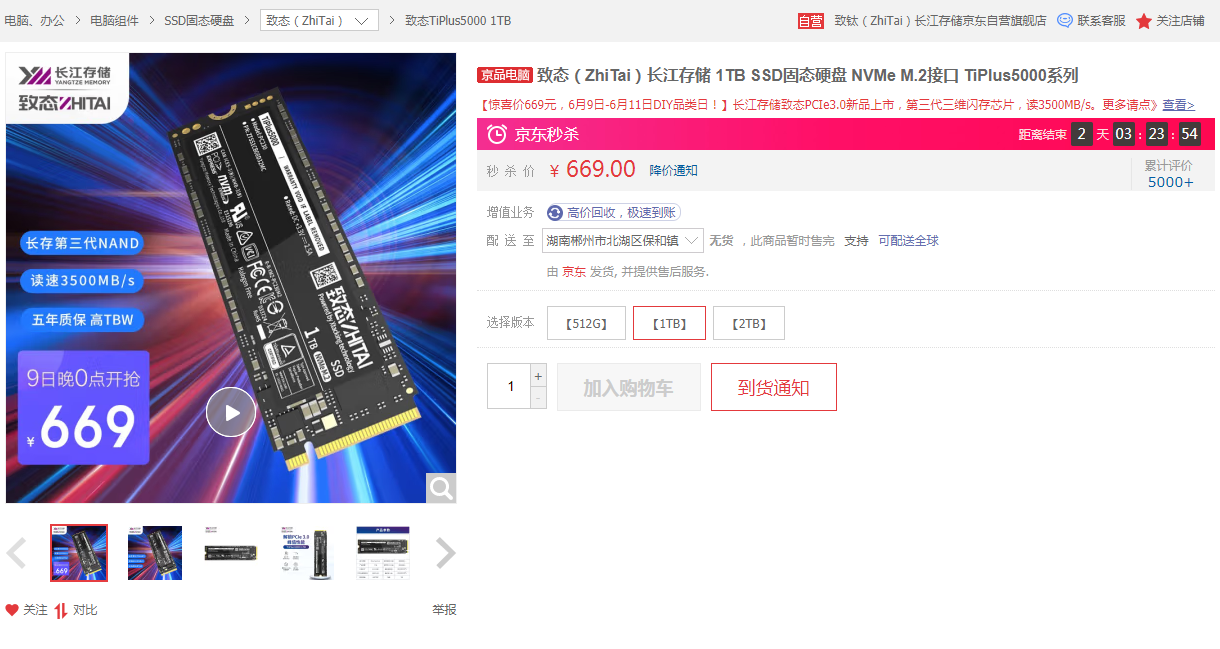
Task: Open the 降价通知 price drop link
Action: pyautogui.click(x=674, y=170)
